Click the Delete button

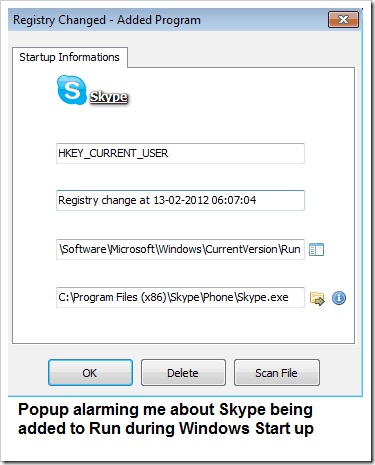point(183,373)
